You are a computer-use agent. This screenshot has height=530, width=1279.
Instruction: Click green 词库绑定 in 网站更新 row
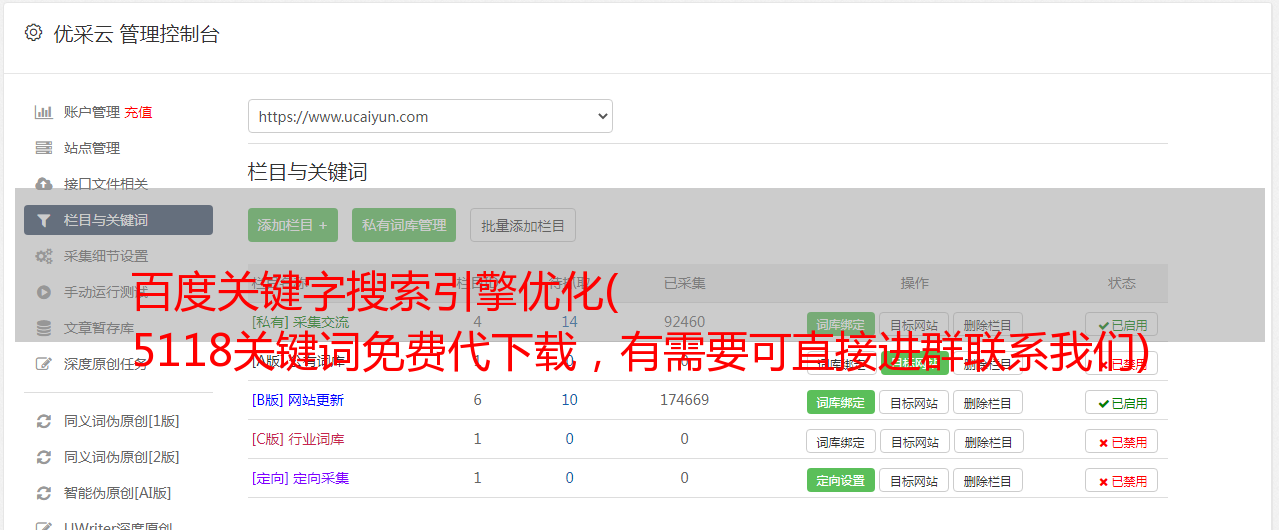click(x=841, y=402)
